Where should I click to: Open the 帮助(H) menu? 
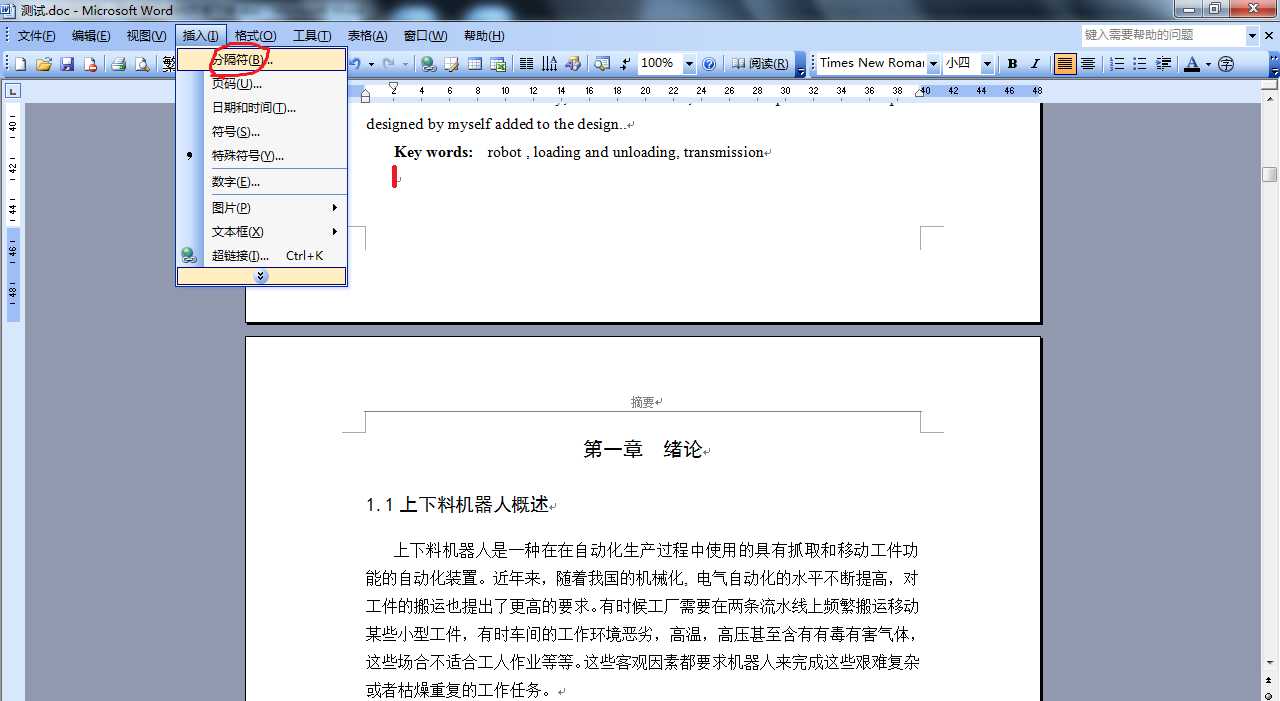484,36
